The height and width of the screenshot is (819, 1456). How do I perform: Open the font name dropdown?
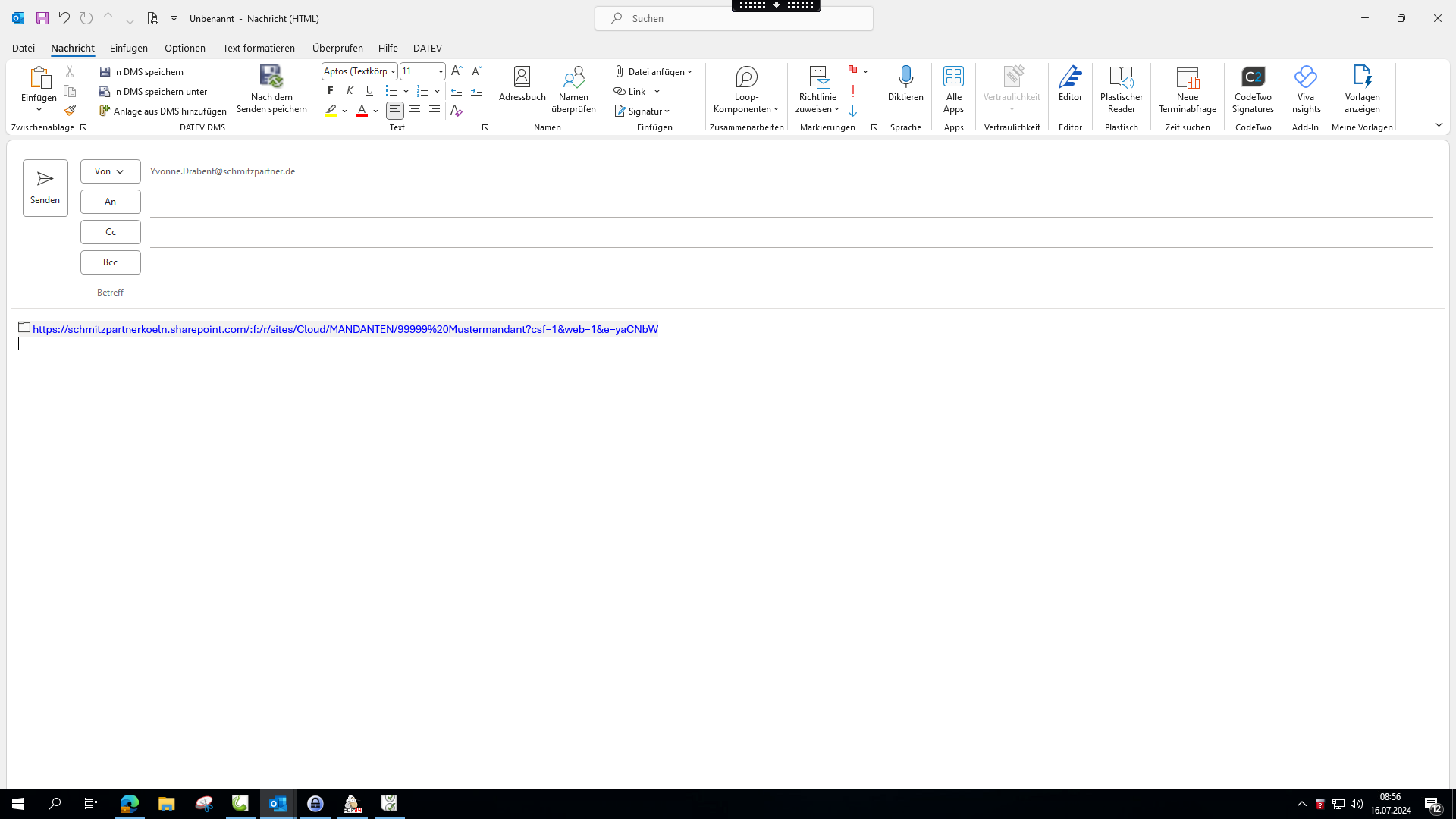tap(393, 71)
